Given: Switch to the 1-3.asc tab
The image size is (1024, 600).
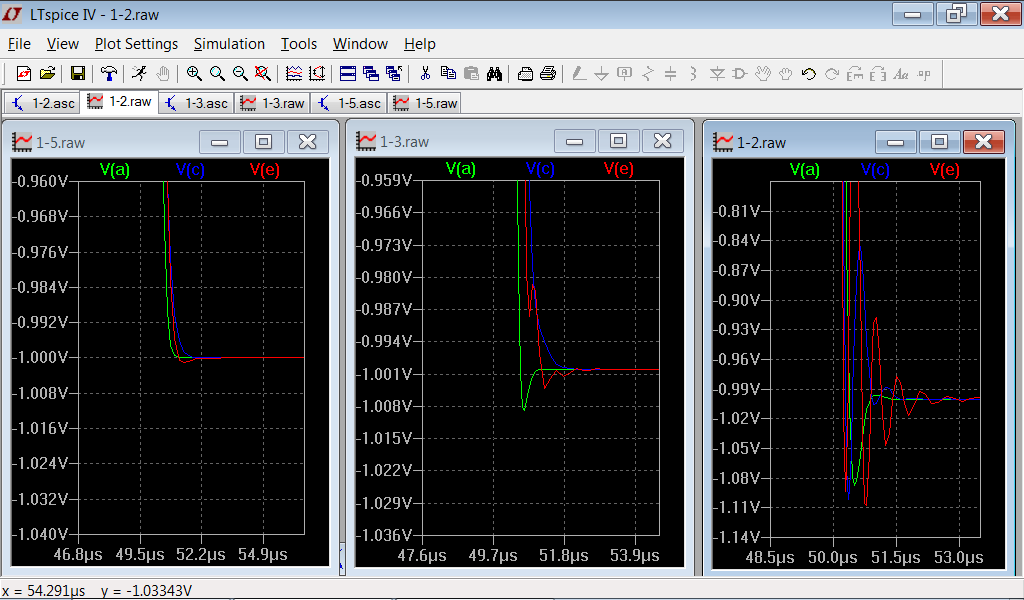Looking at the screenshot, I should point(197,103).
